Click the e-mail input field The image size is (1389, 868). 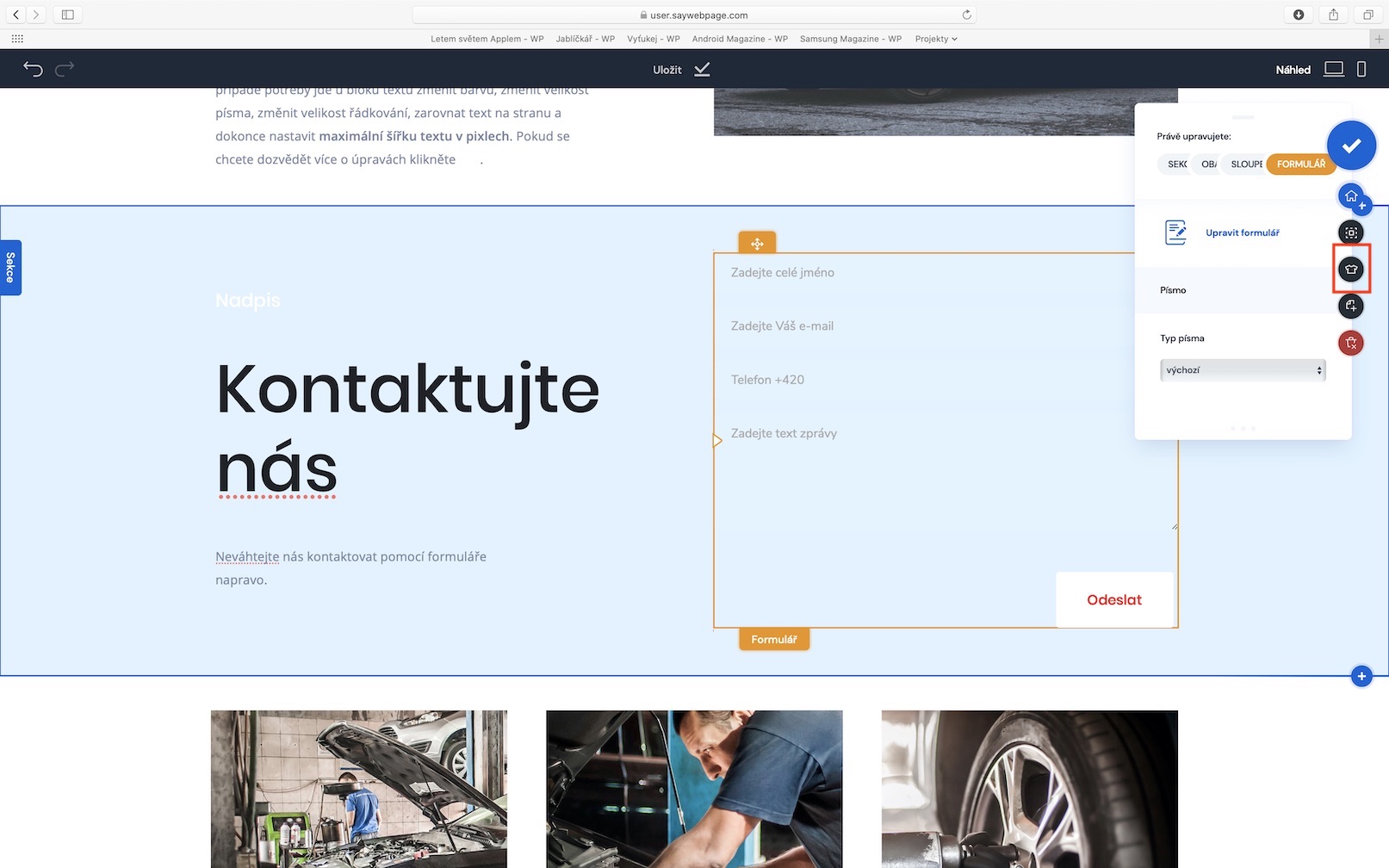pos(946,326)
